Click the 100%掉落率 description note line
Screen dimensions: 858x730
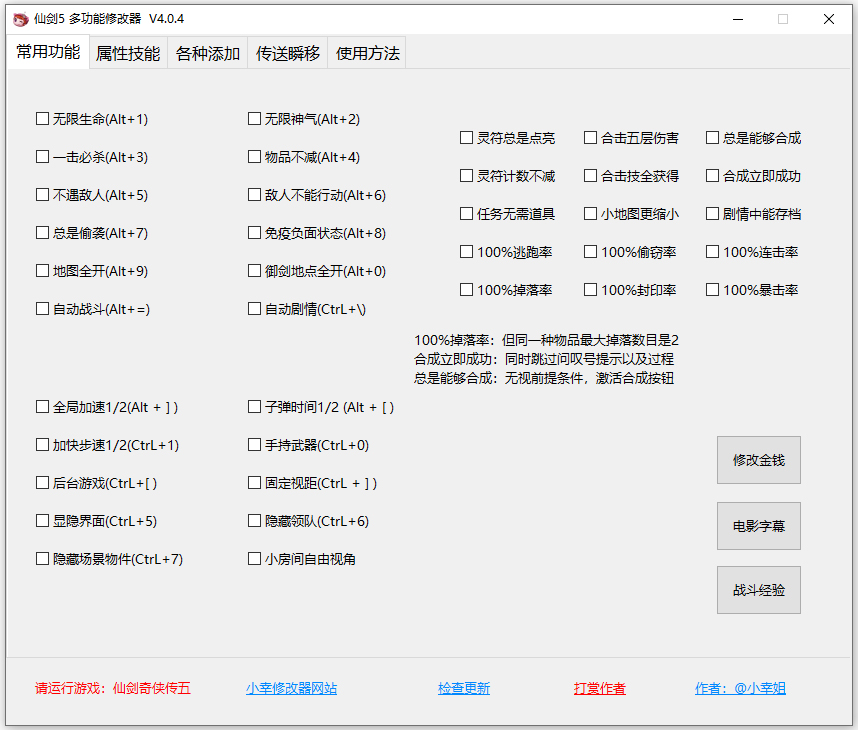click(546, 340)
